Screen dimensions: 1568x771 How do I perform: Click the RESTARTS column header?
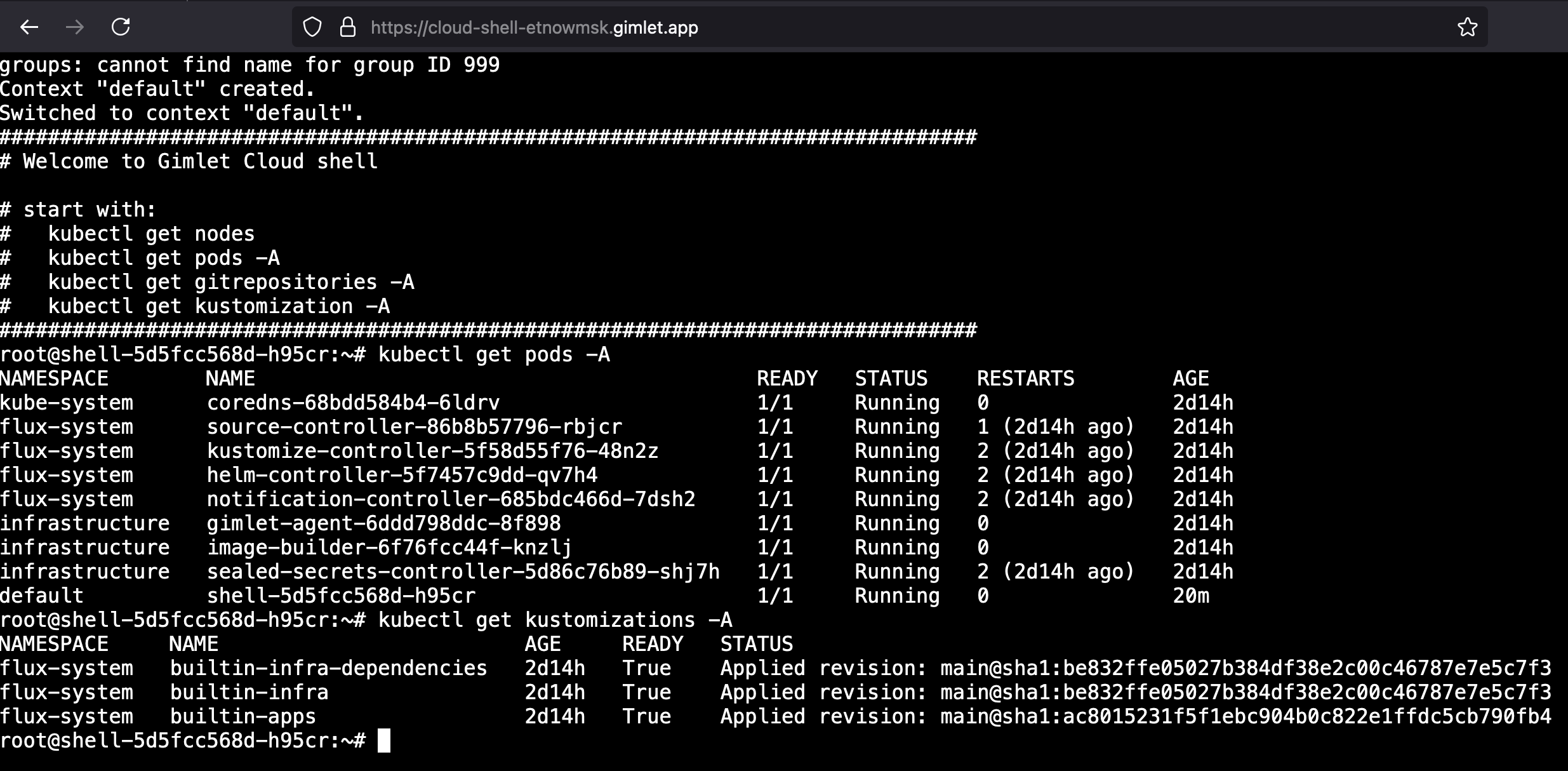[1025, 379]
